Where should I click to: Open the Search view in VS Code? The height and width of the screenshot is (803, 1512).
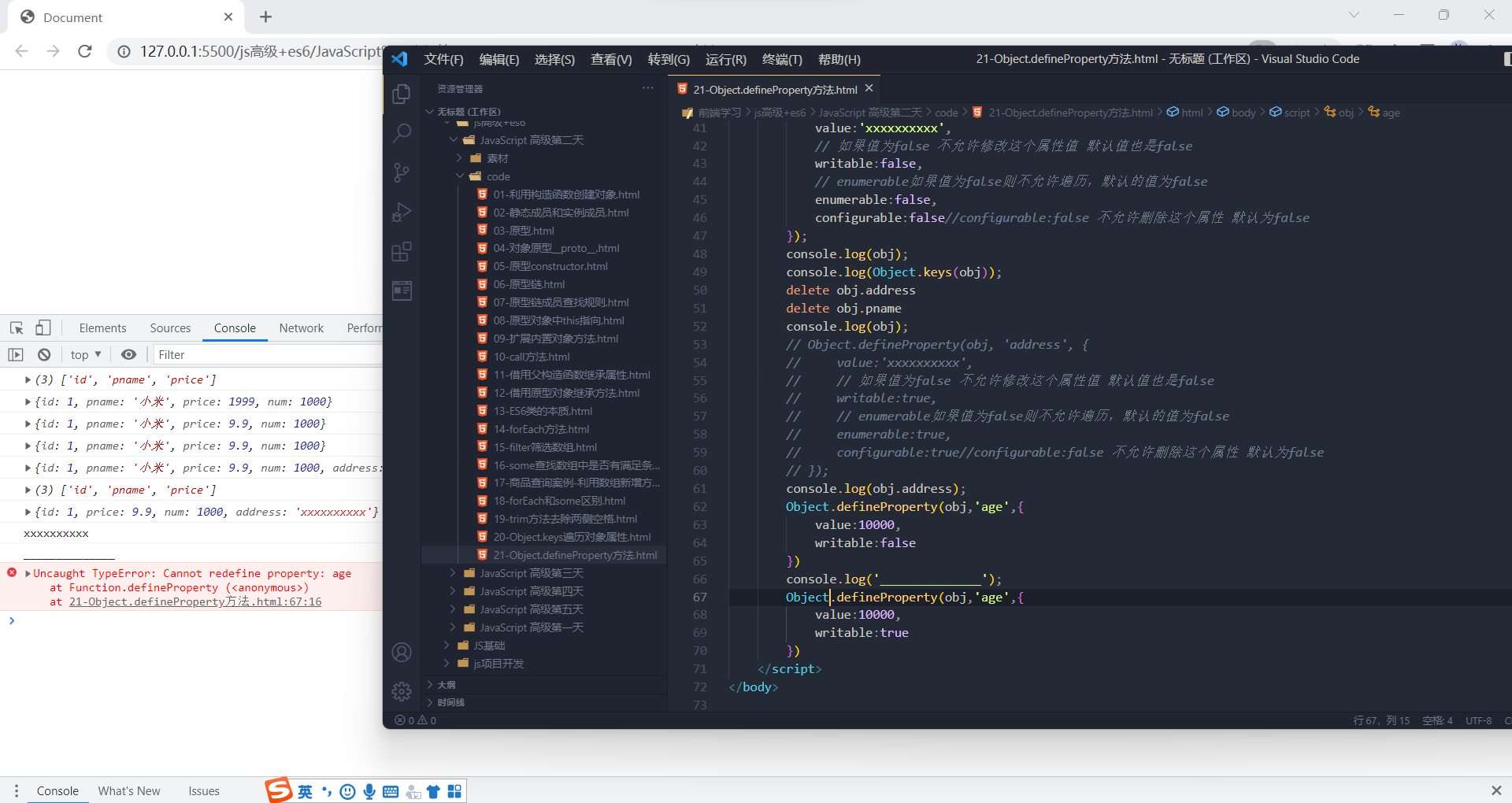[402, 133]
